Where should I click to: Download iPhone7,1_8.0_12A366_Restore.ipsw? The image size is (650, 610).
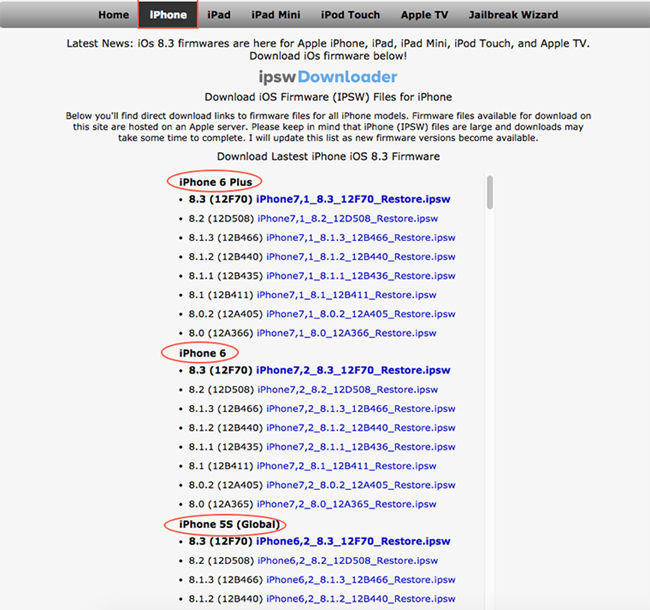click(x=347, y=333)
